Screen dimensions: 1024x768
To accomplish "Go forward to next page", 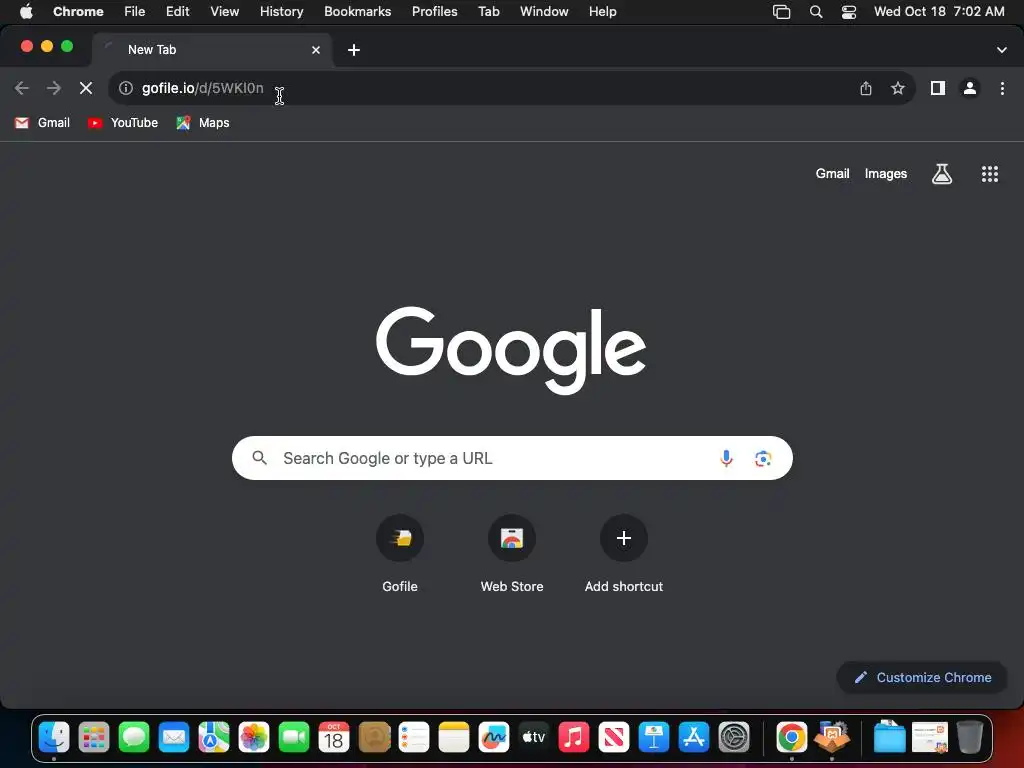I will 54,88.
